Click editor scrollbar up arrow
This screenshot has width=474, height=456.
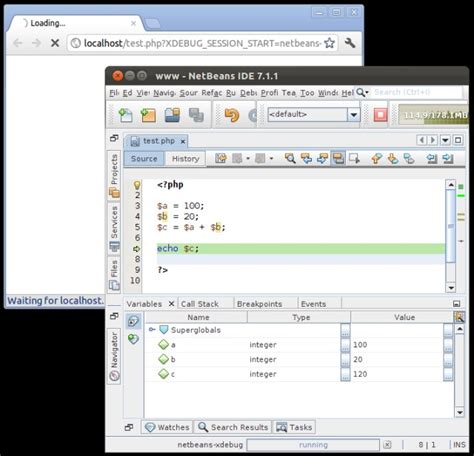click(451, 184)
